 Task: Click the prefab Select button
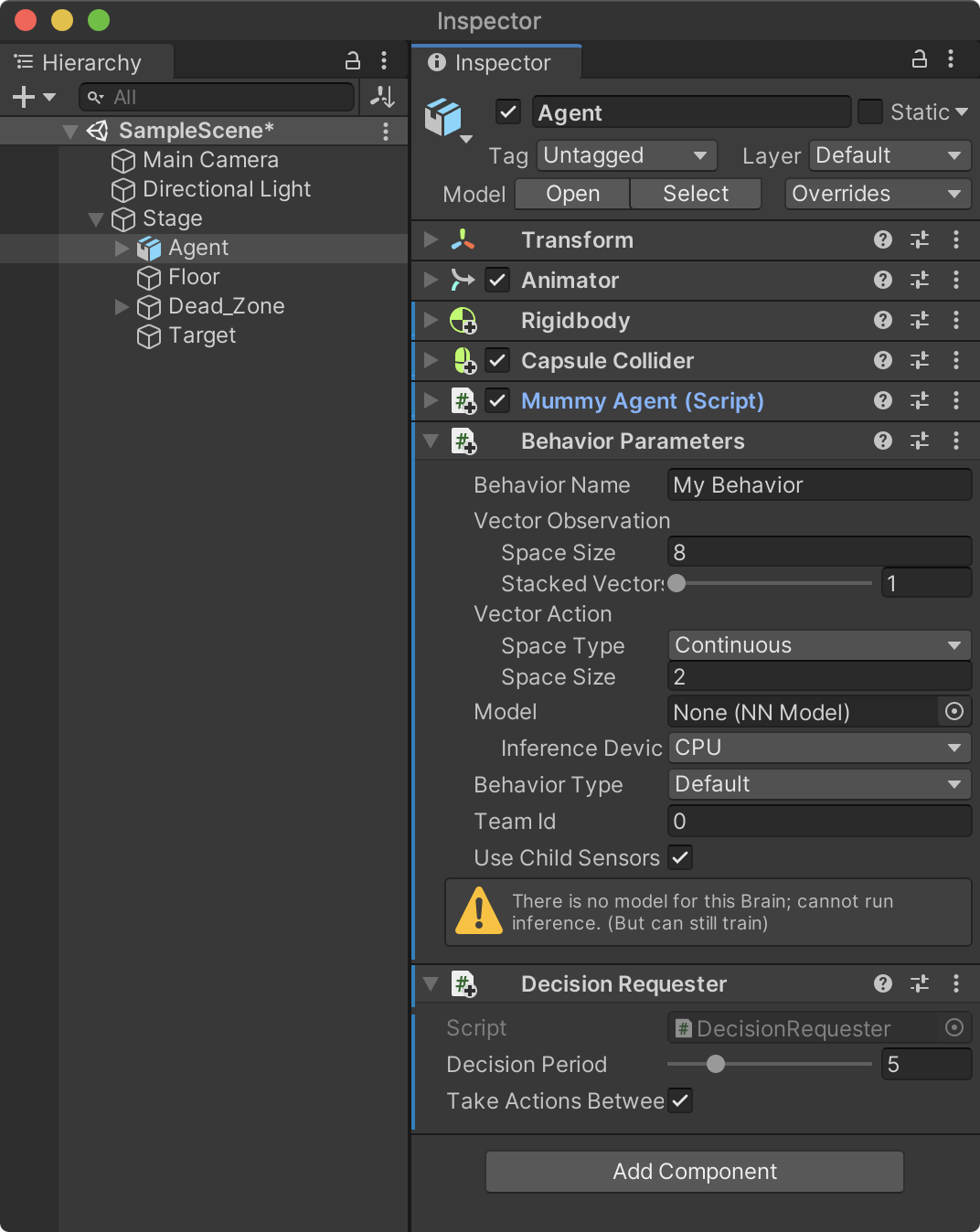696,194
